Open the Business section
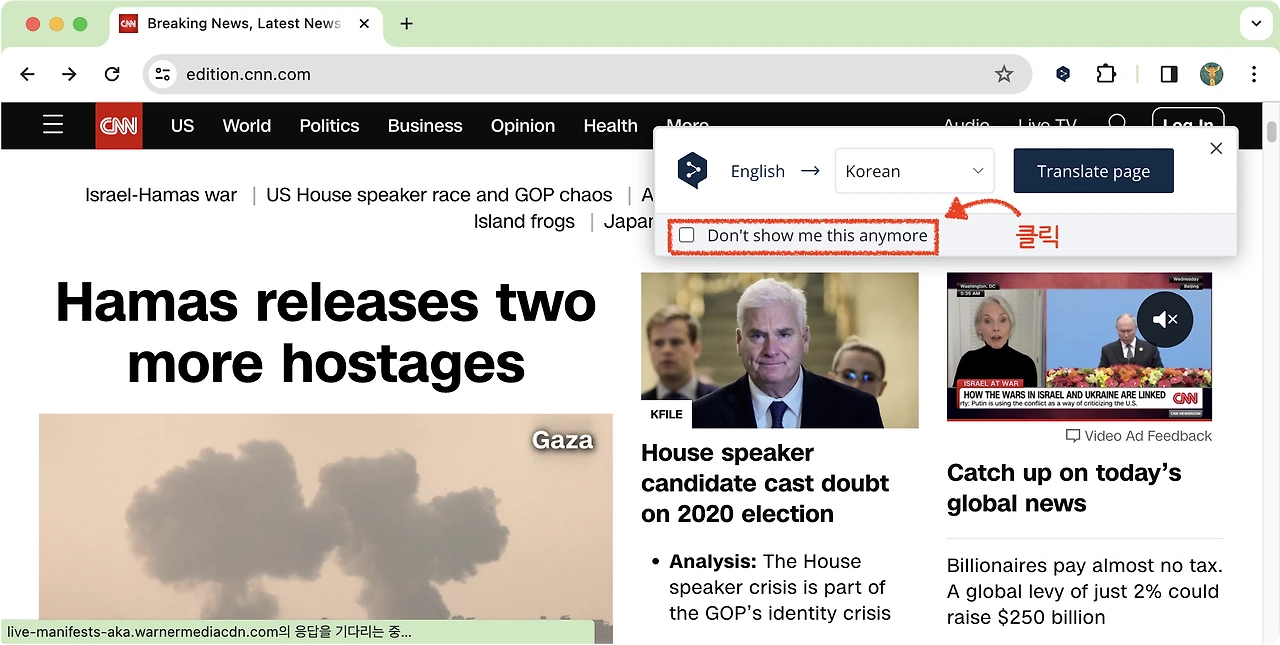Image resolution: width=1280 pixels, height=645 pixels. (425, 126)
